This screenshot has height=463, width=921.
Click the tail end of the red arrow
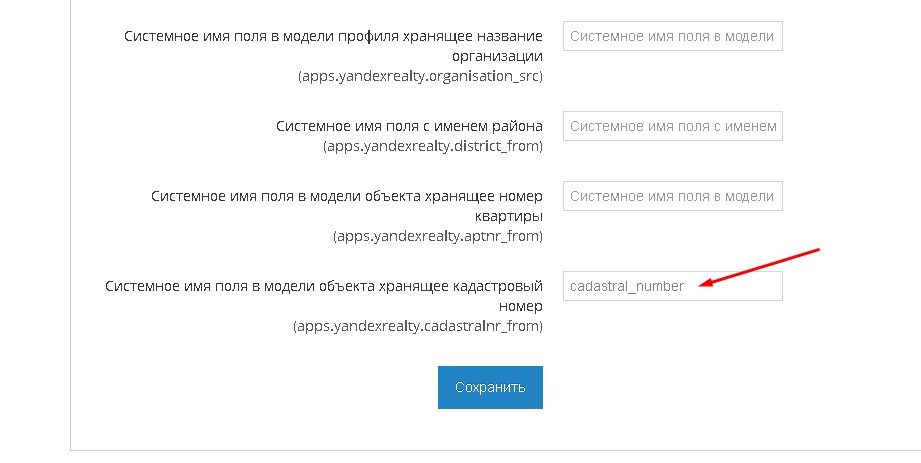pyautogui.click(x=816, y=249)
